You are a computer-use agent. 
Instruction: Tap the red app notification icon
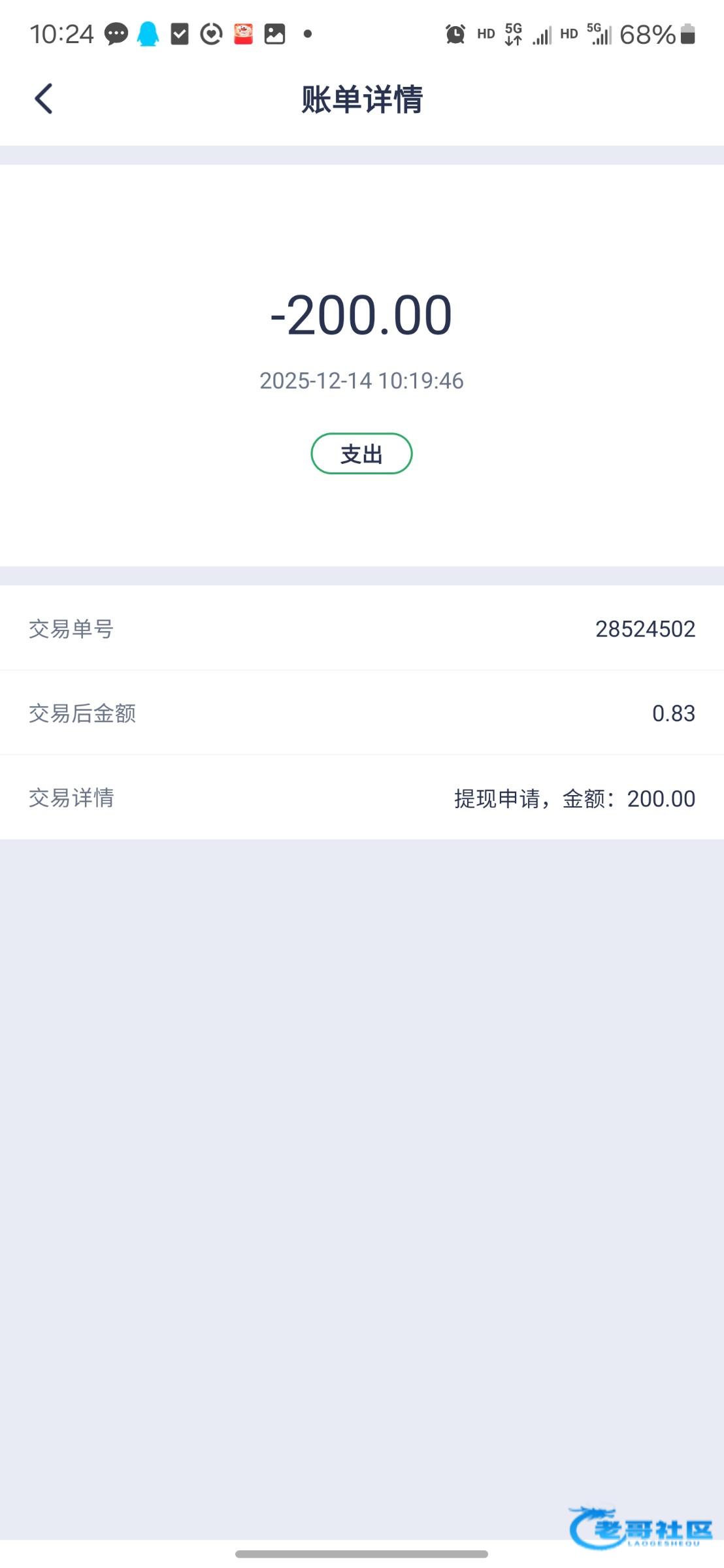coord(243,34)
